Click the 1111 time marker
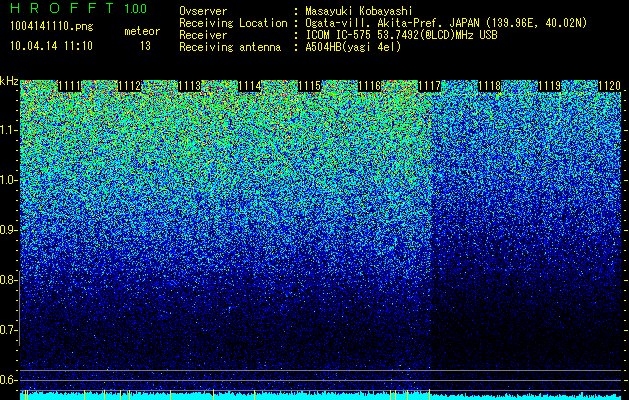 [70, 86]
